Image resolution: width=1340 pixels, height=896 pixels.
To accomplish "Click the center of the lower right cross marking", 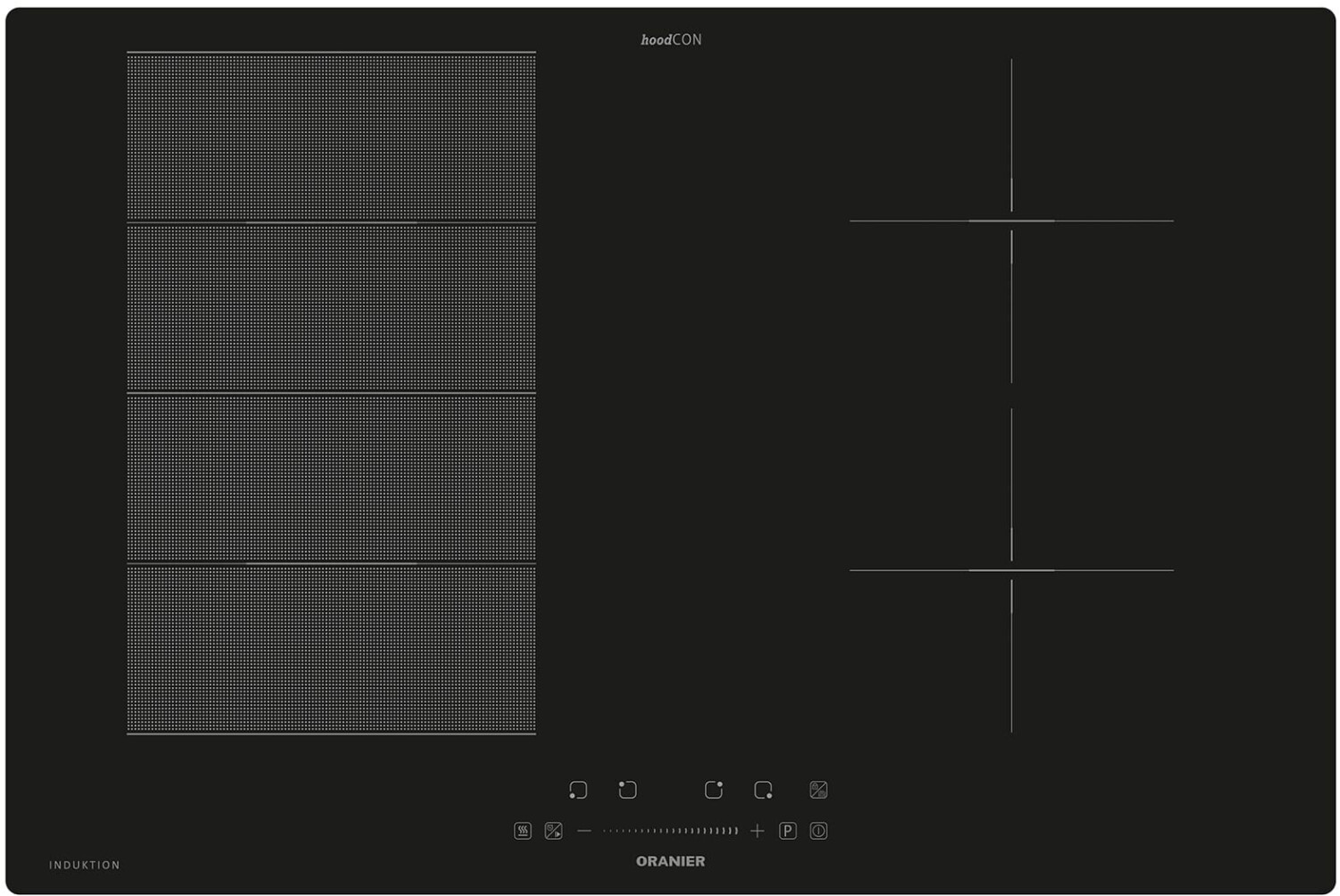I will (1011, 570).
